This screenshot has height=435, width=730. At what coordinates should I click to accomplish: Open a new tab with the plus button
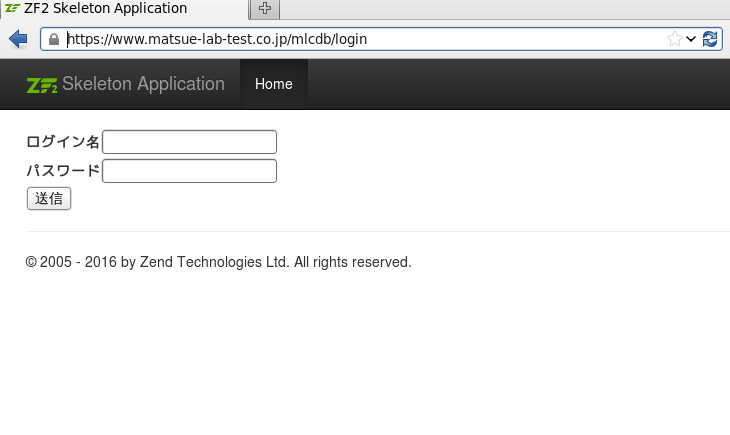(265, 9)
